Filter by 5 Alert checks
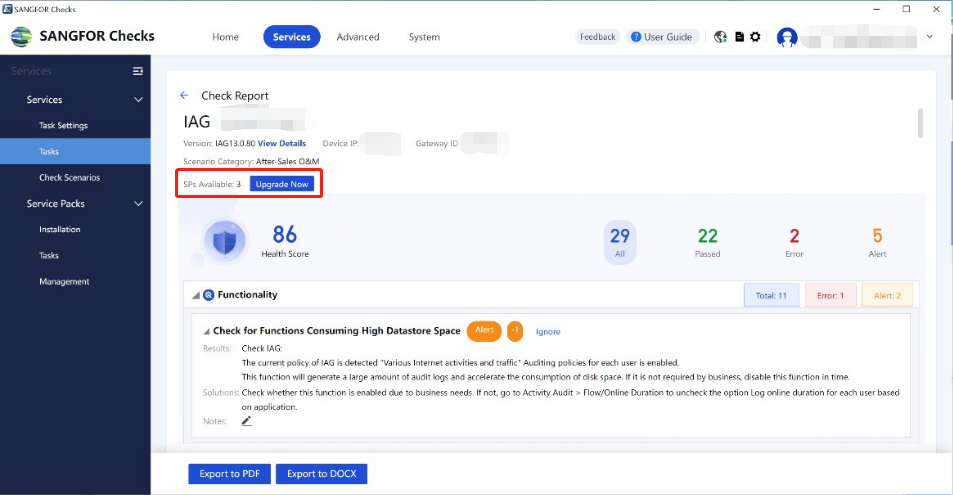Viewport: 953px width, 495px height. (x=878, y=242)
